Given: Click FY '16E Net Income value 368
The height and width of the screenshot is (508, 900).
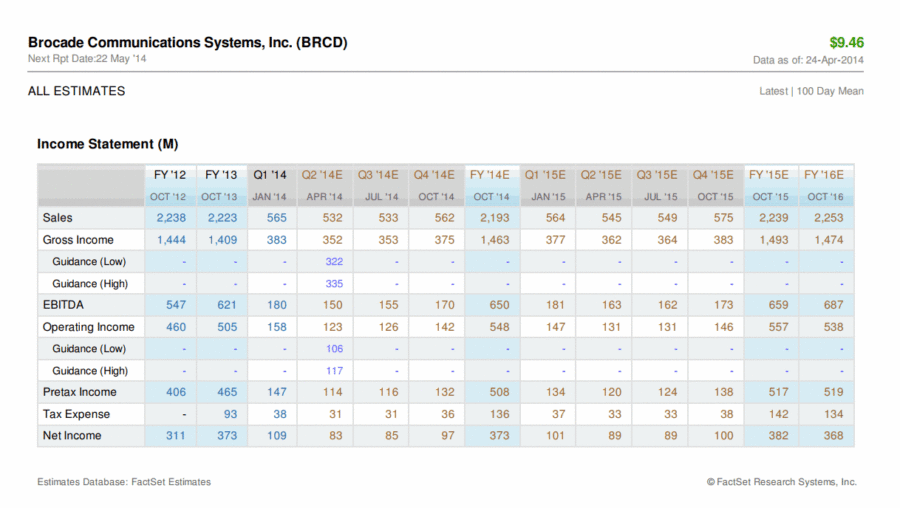Looking at the screenshot, I should coord(833,436).
